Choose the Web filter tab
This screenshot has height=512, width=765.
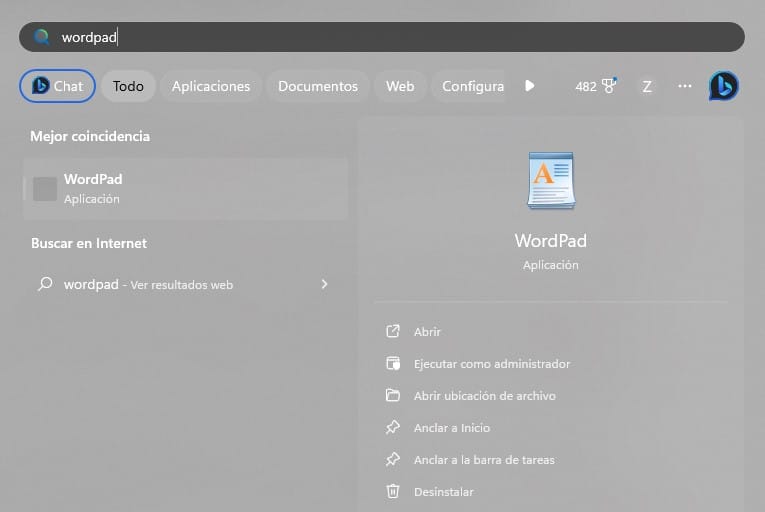coord(400,86)
